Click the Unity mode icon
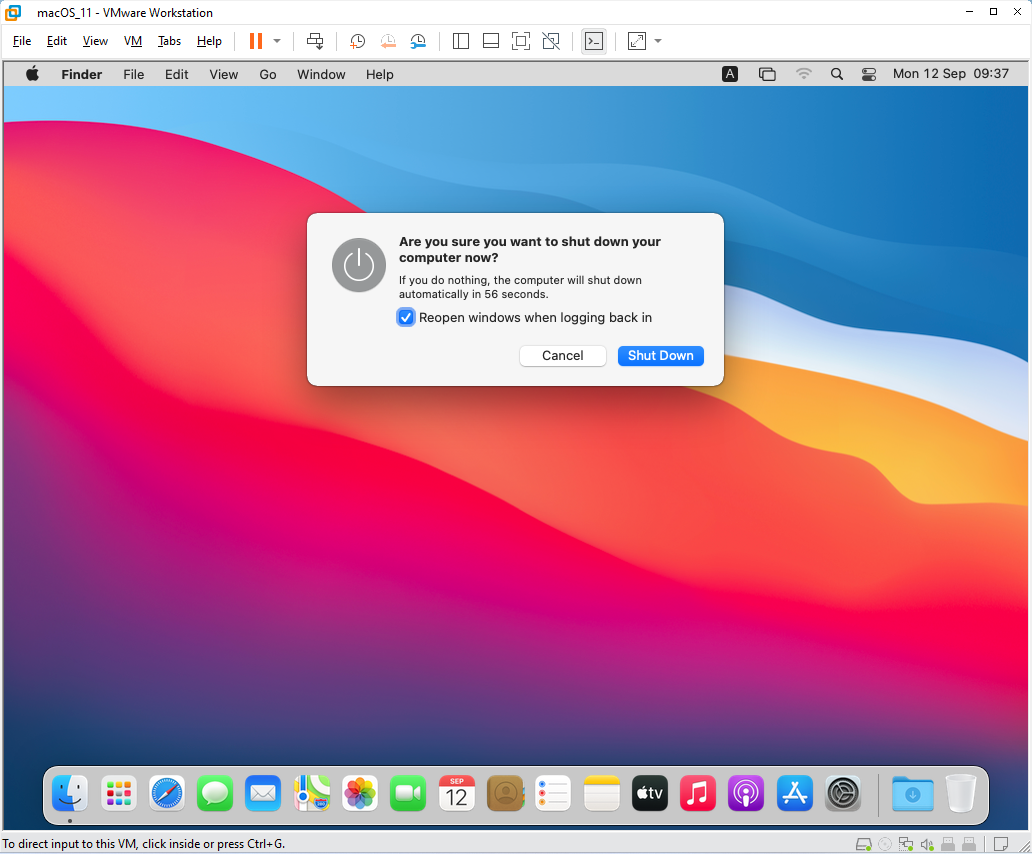Viewport: 1032px width, 854px height. click(x=551, y=41)
